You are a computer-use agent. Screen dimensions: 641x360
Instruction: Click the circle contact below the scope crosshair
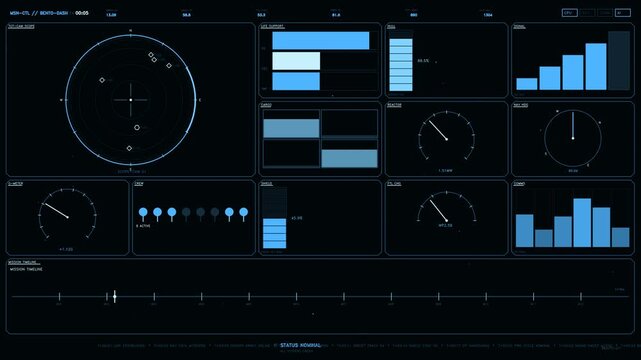(x=137, y=127)
